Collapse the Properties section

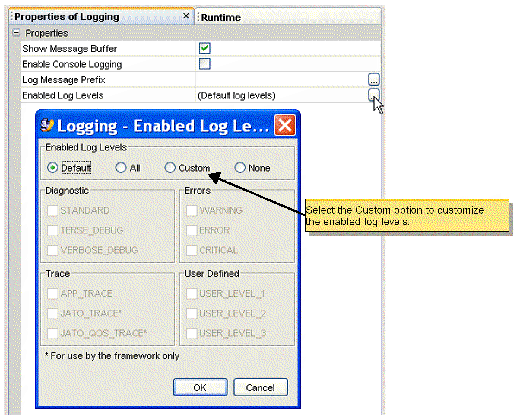point(16,33)
